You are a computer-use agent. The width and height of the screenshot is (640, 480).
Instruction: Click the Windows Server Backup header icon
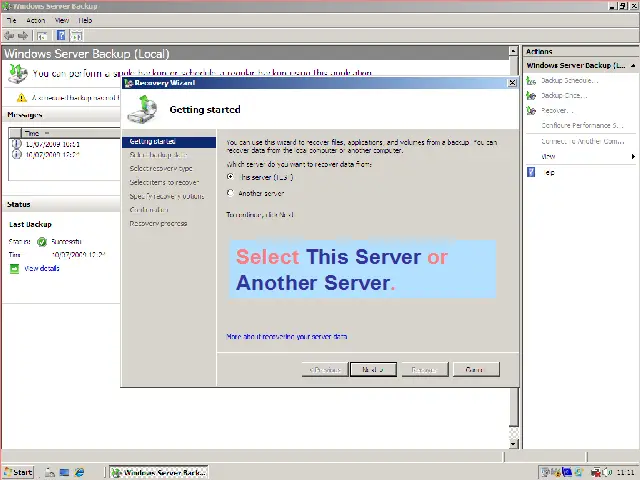tap(18, 73)
